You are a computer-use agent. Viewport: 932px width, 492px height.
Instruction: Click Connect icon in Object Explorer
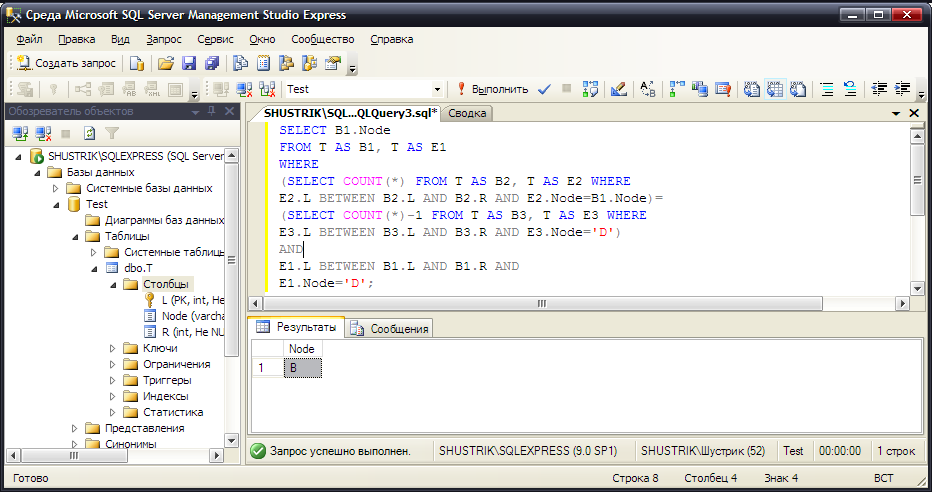[21, 133]
